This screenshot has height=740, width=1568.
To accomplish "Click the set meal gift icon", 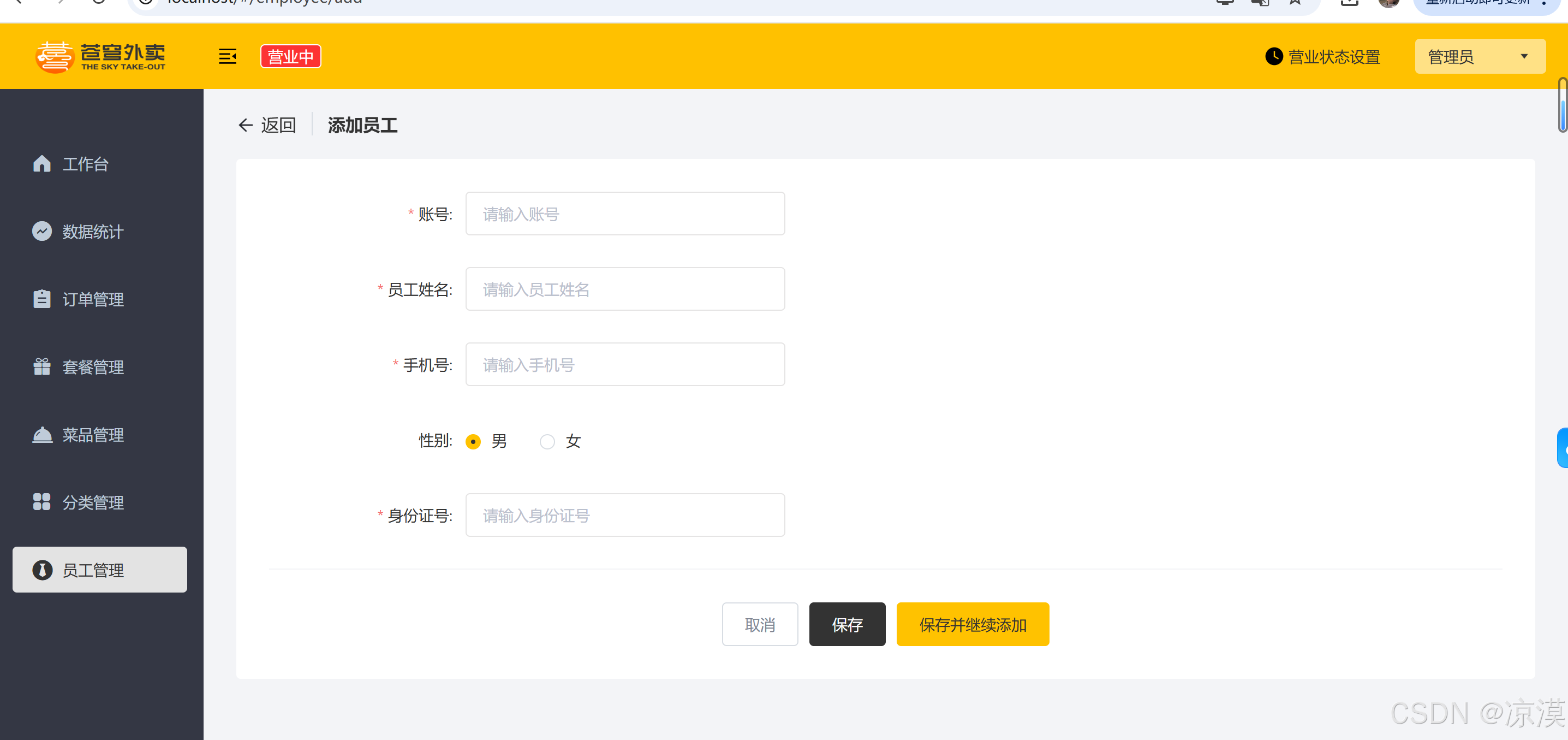I will pos(41,366).
